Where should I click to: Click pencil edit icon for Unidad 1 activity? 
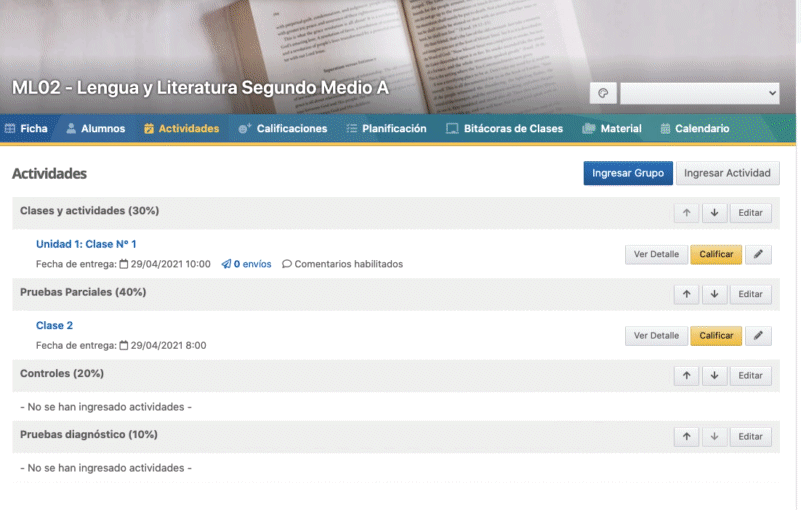(x=758, y=254)
